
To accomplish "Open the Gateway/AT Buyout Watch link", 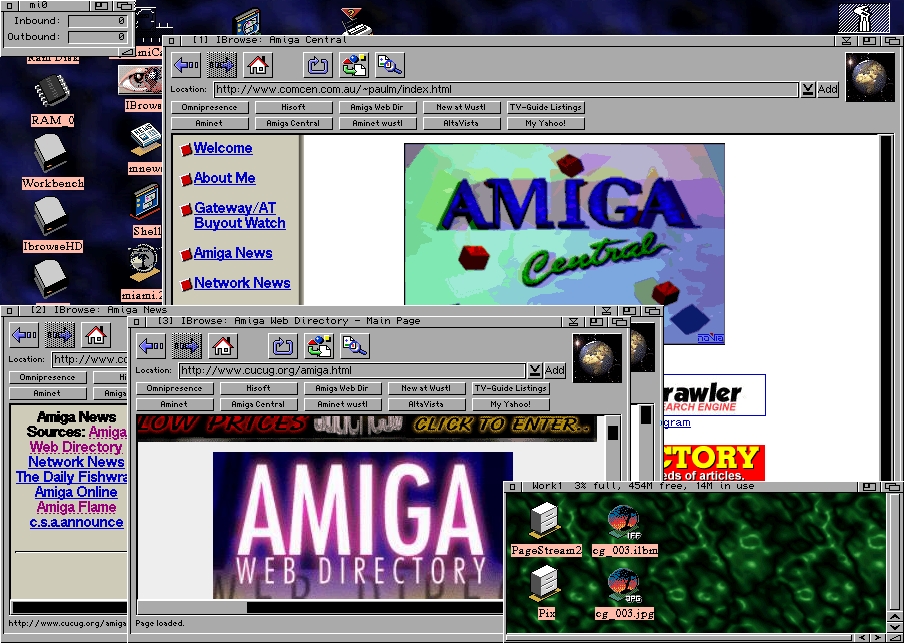I will pos(239,216).
